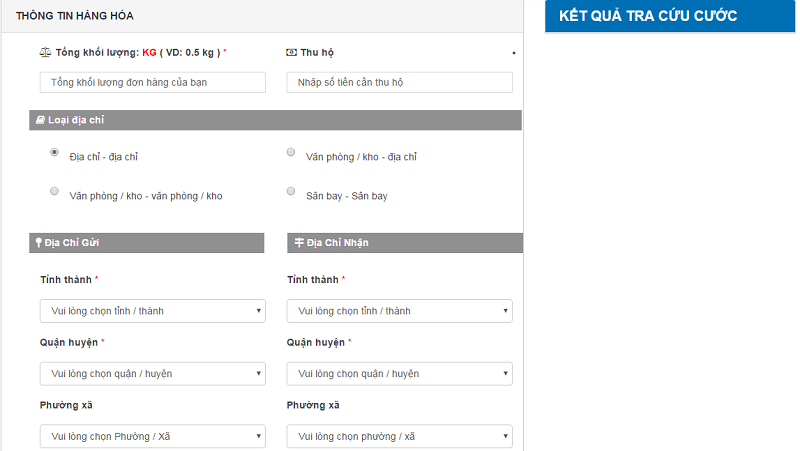This screenshot has height=451, width=800.
Task: Click the pin icon in Địa Chỉ Gửi header
Action: coord(38,242)
